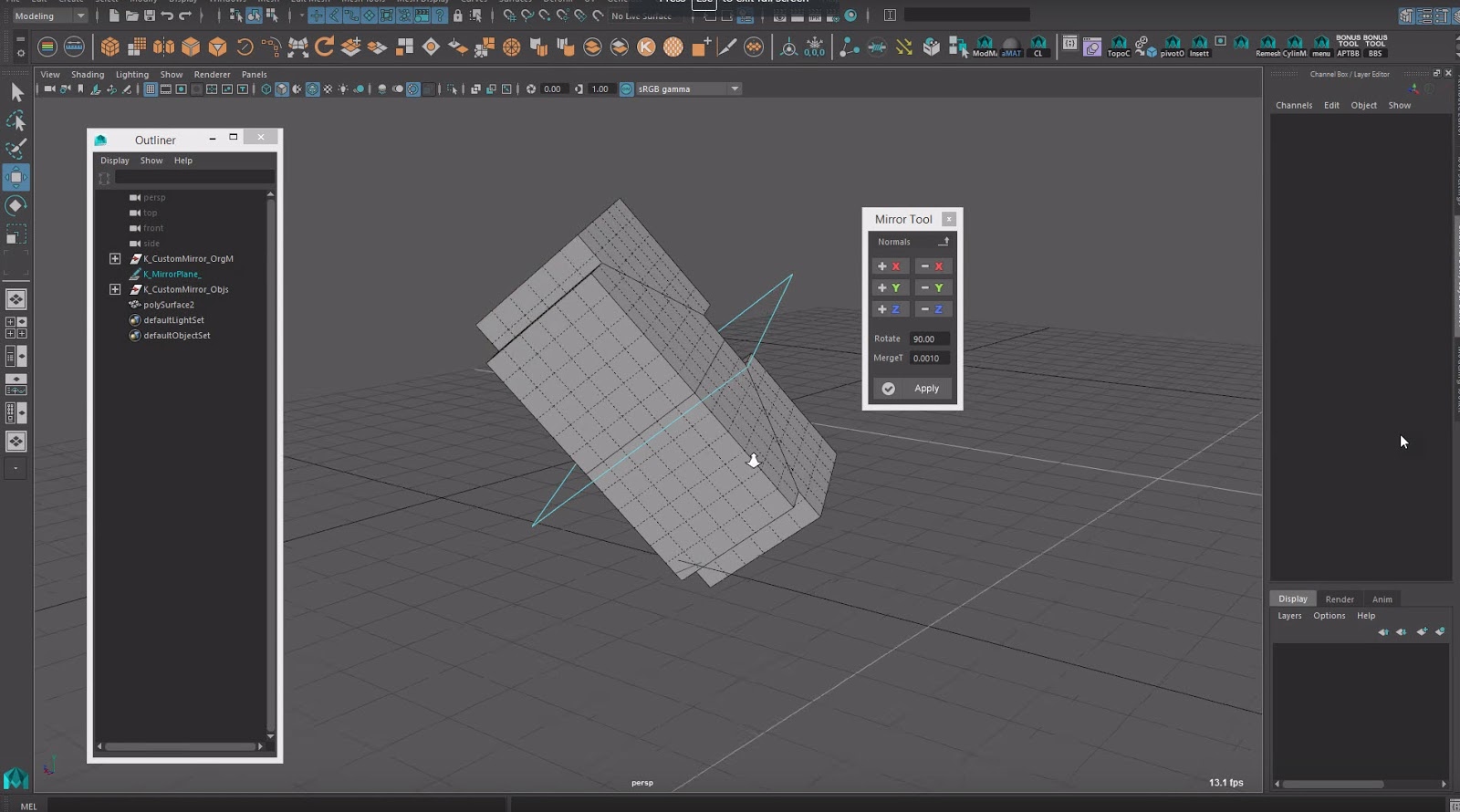Click the +X mirror axis button

click(x=890, y=266)
